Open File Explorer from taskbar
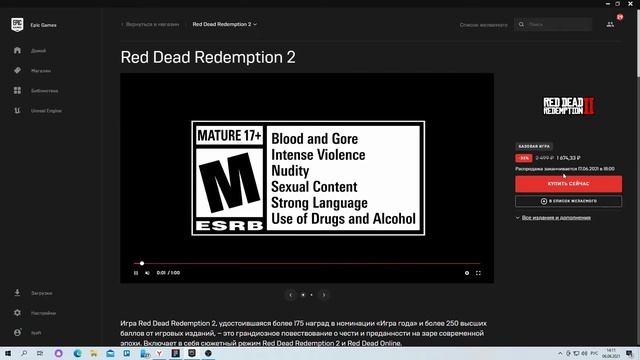The width and height of the screenshot is (640, 360). 94,353
